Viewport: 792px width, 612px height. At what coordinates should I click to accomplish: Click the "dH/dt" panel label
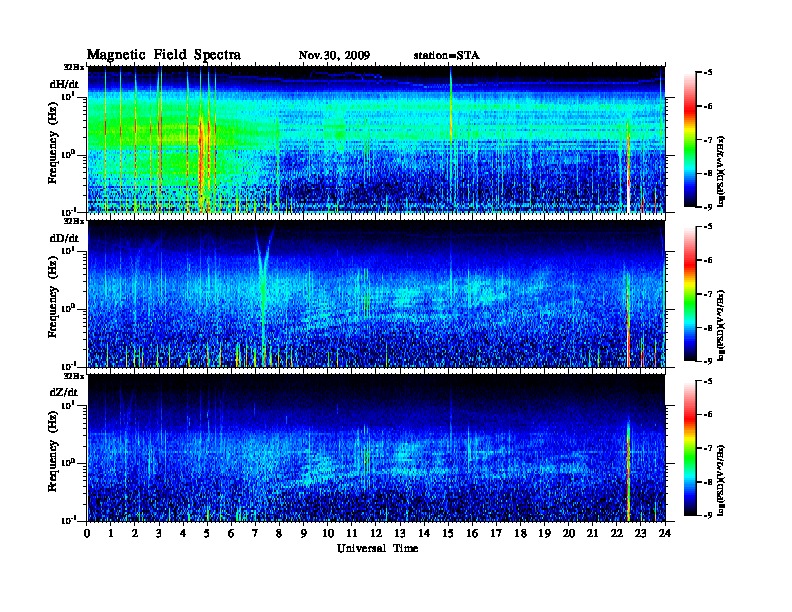click(x=64, y=84)
